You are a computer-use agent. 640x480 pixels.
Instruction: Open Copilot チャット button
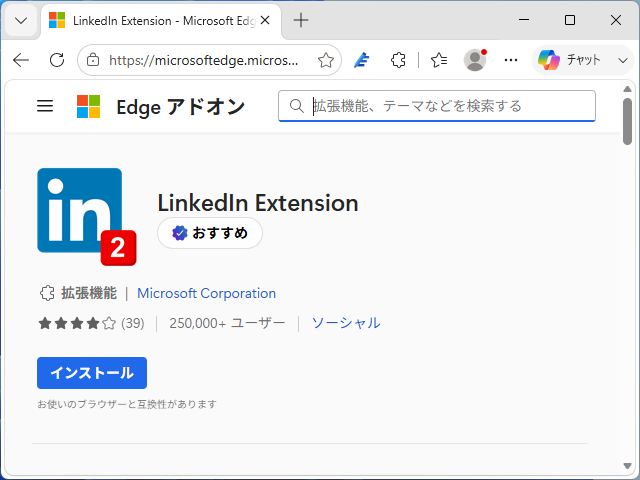click(x=570, y=60)
